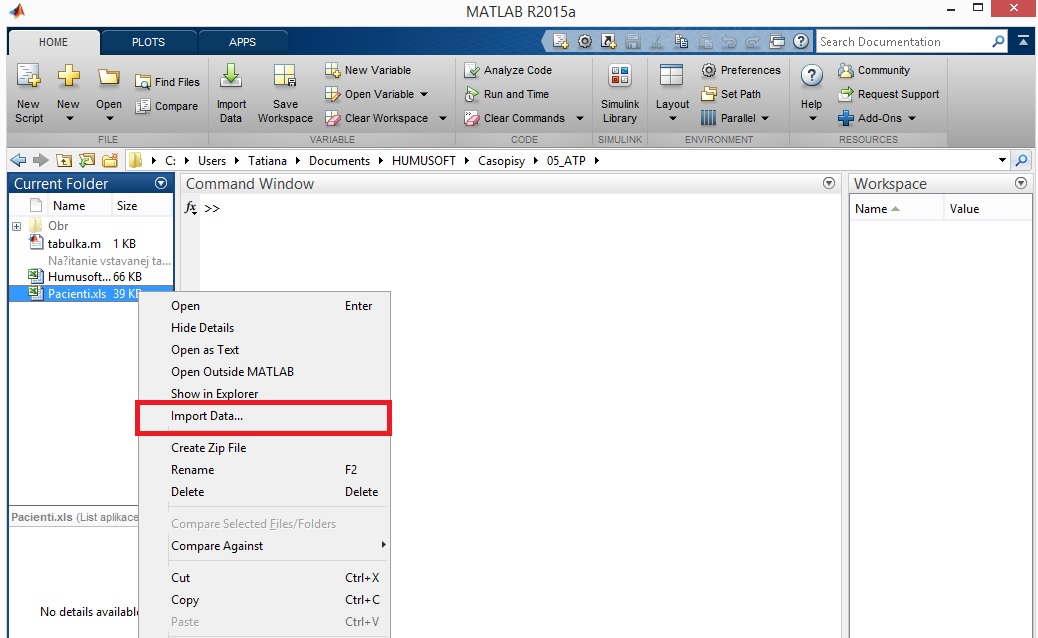Click quick access help question-mark icon
This screenshot has width=1038, height=638.
(801, 42)
